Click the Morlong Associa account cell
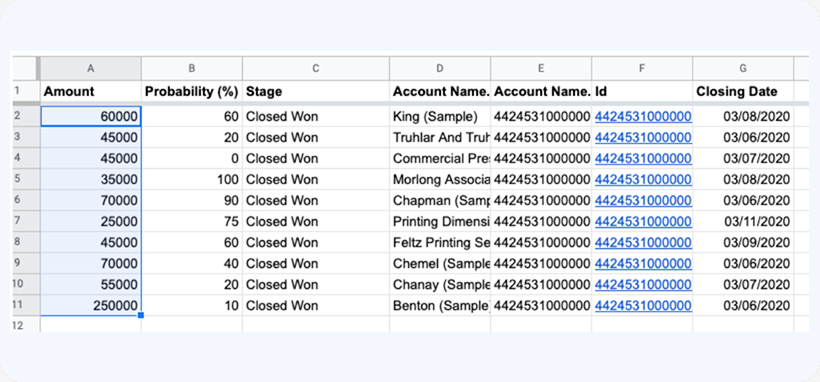The image size is (820, 382). point(440,179)
